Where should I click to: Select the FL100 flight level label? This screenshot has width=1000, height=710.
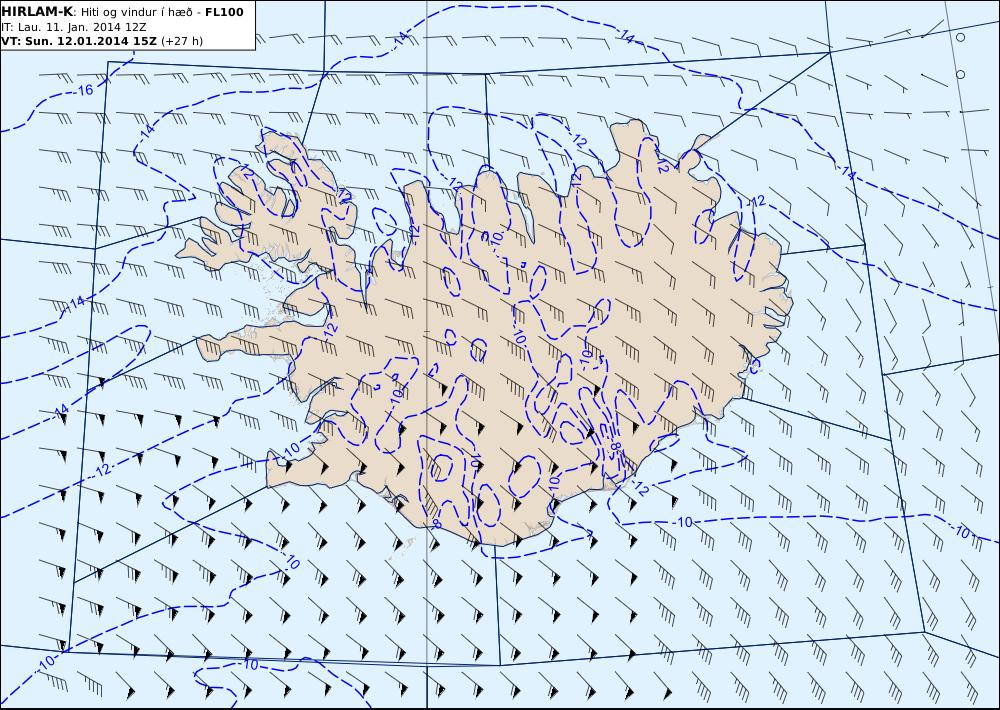tap(224, 12)
